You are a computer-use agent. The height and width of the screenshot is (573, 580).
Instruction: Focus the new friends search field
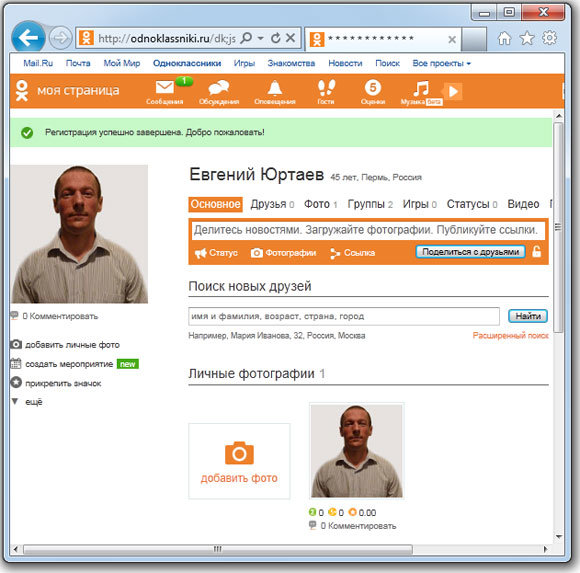coord(344,316)
